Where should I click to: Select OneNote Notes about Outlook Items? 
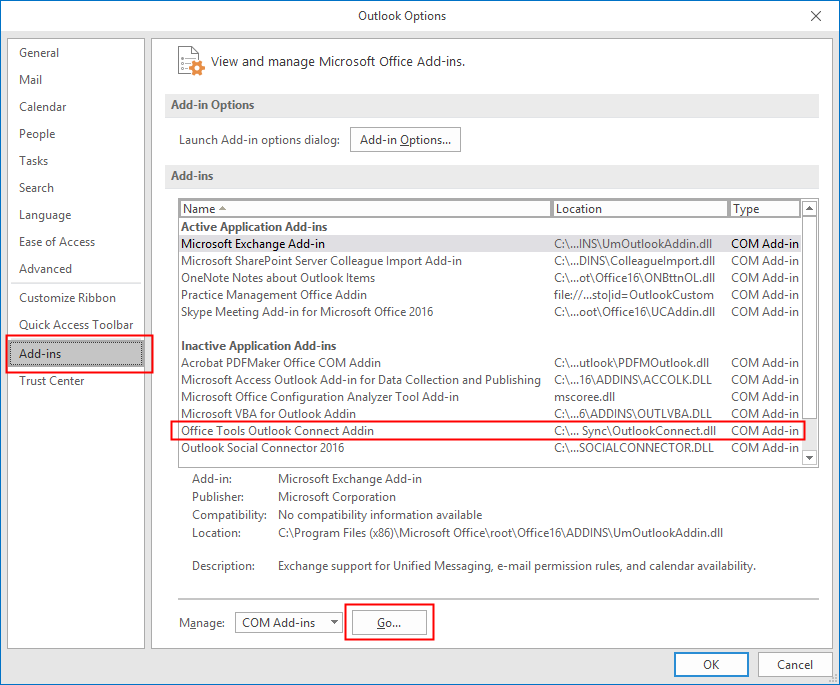pyautogui.click(x=490, y=278)
